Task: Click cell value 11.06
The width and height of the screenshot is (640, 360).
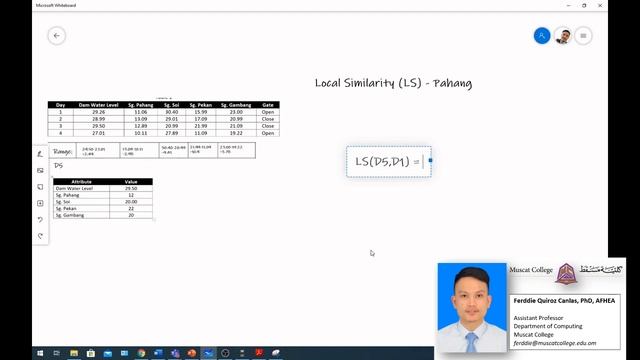Action: click(x=141, y=112)
